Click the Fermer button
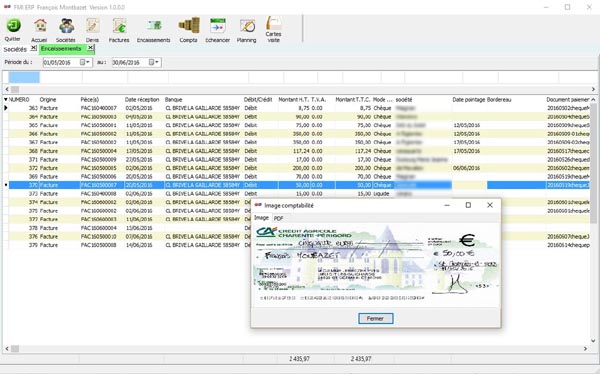This screenshot has width=600, height=374. coord(375,318)
